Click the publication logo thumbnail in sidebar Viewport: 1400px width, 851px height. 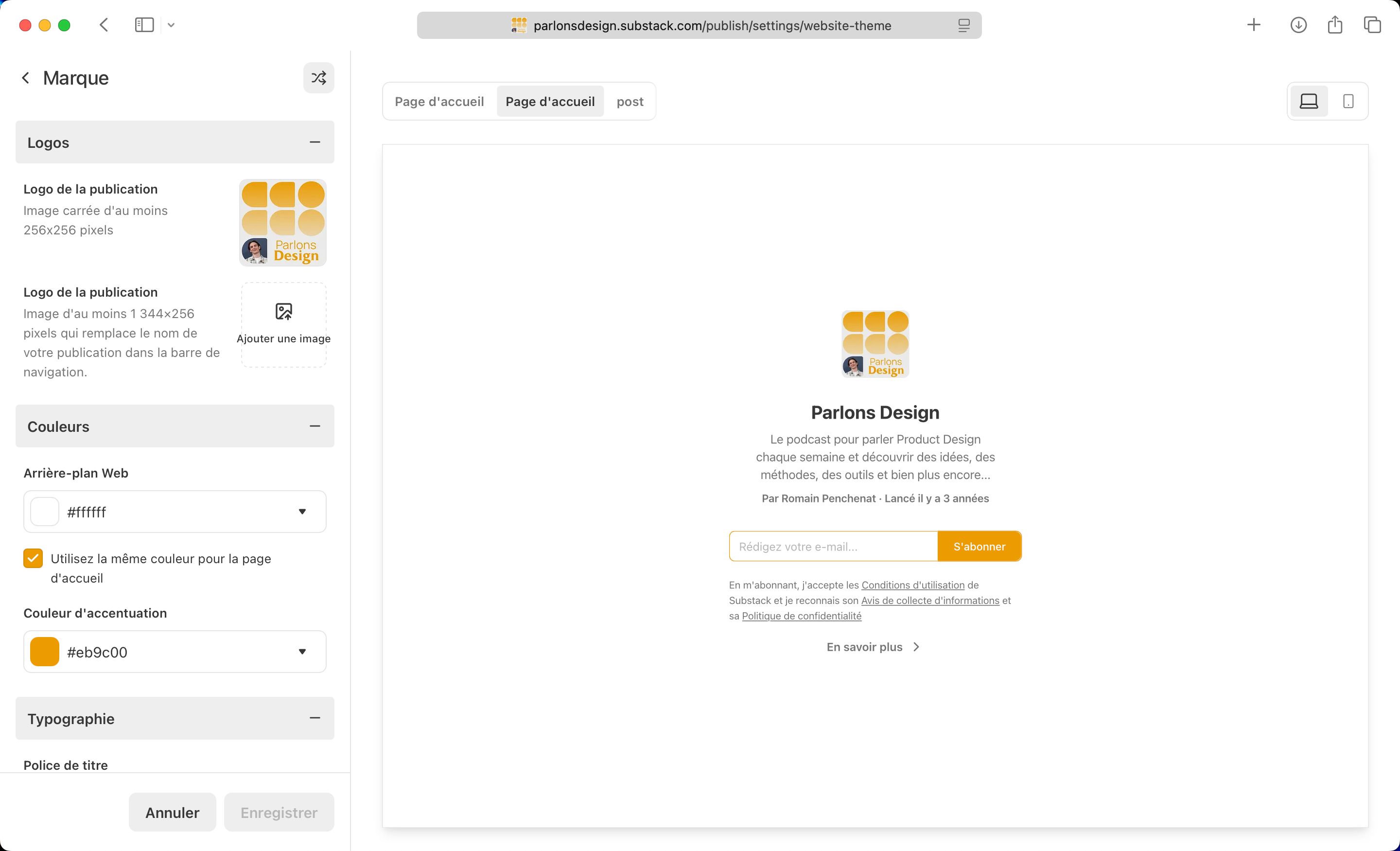283,222
